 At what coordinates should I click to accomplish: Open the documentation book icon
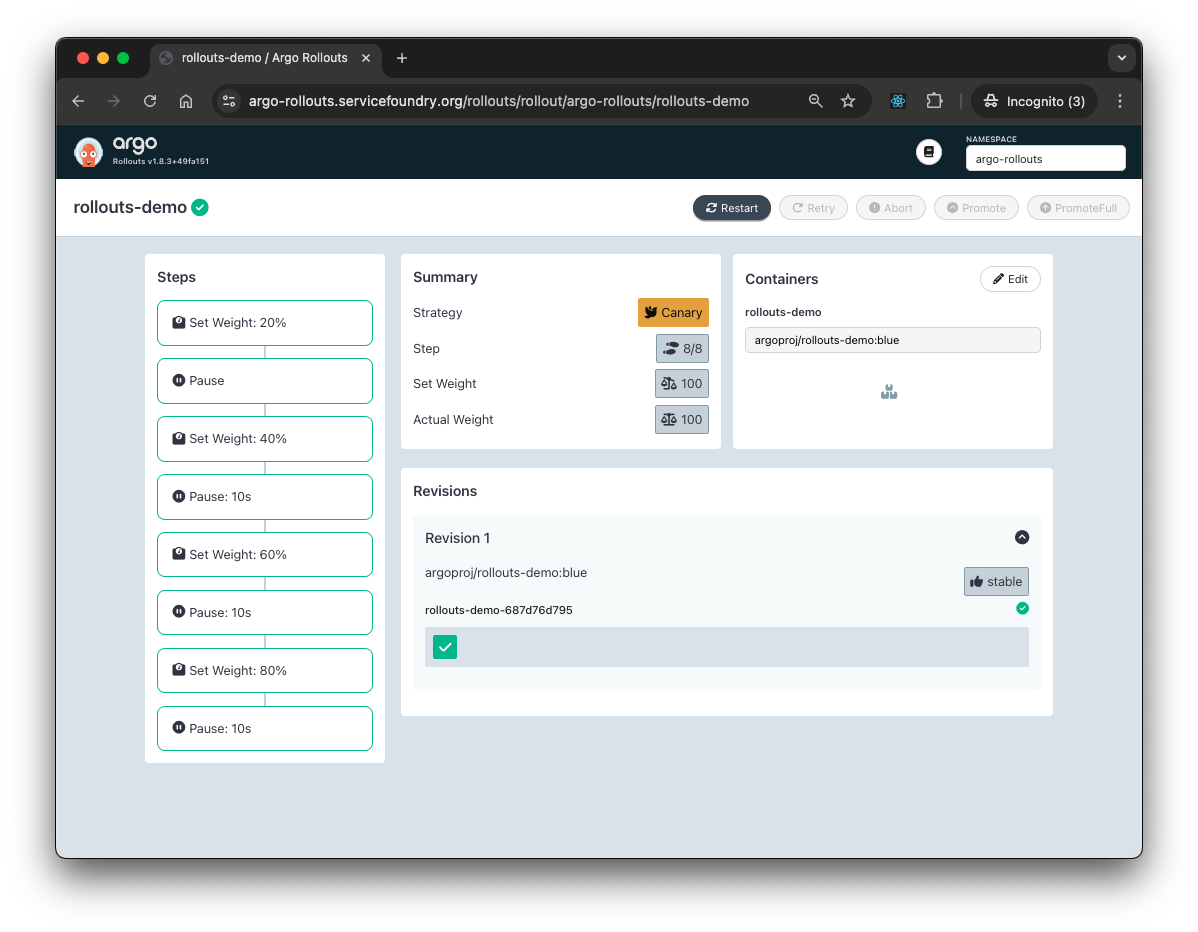[928, 152]
